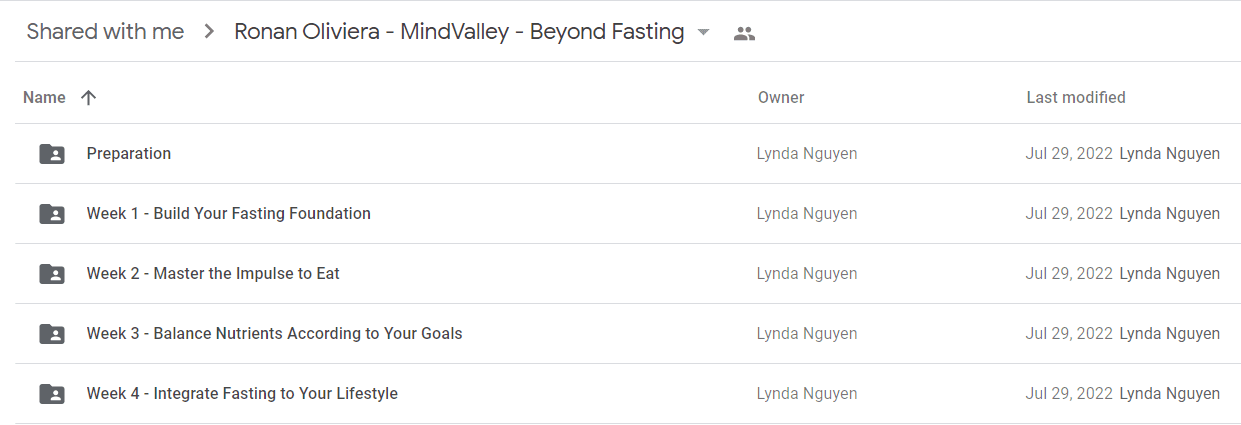
Task: Open the Ronan Oliviera folder title menu
Action: [x=459, y=32]
